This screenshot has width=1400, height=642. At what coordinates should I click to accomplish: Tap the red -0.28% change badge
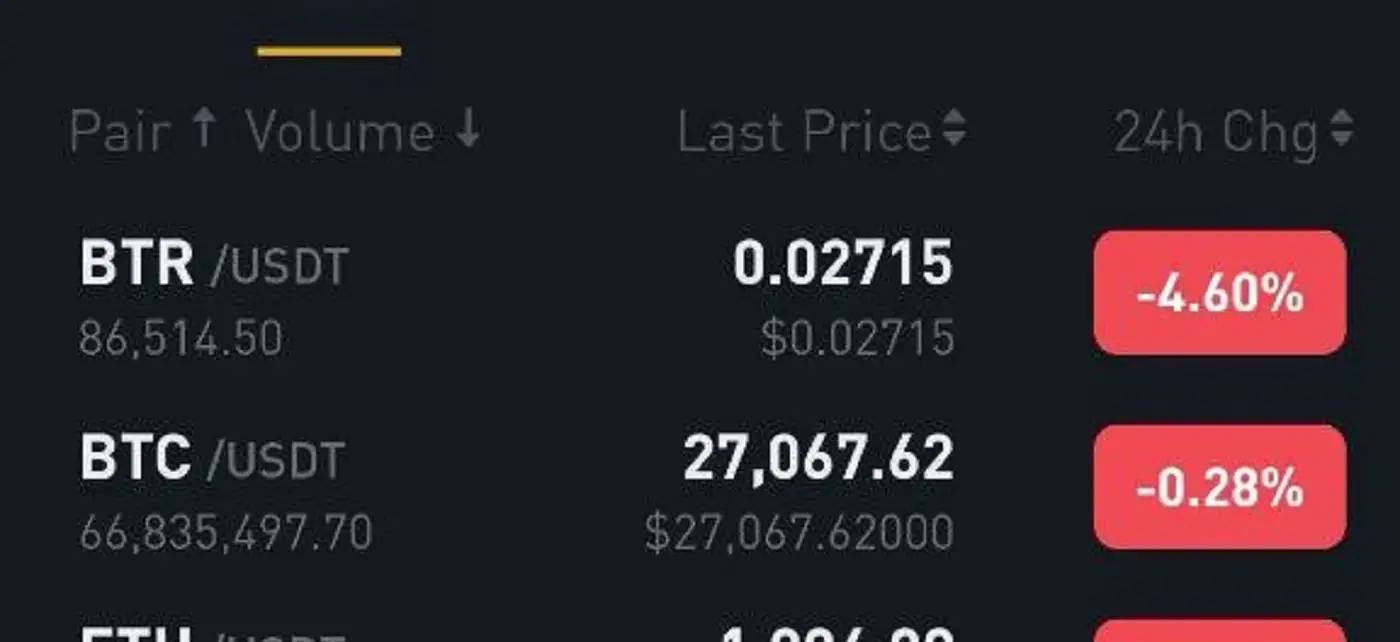1219,487
